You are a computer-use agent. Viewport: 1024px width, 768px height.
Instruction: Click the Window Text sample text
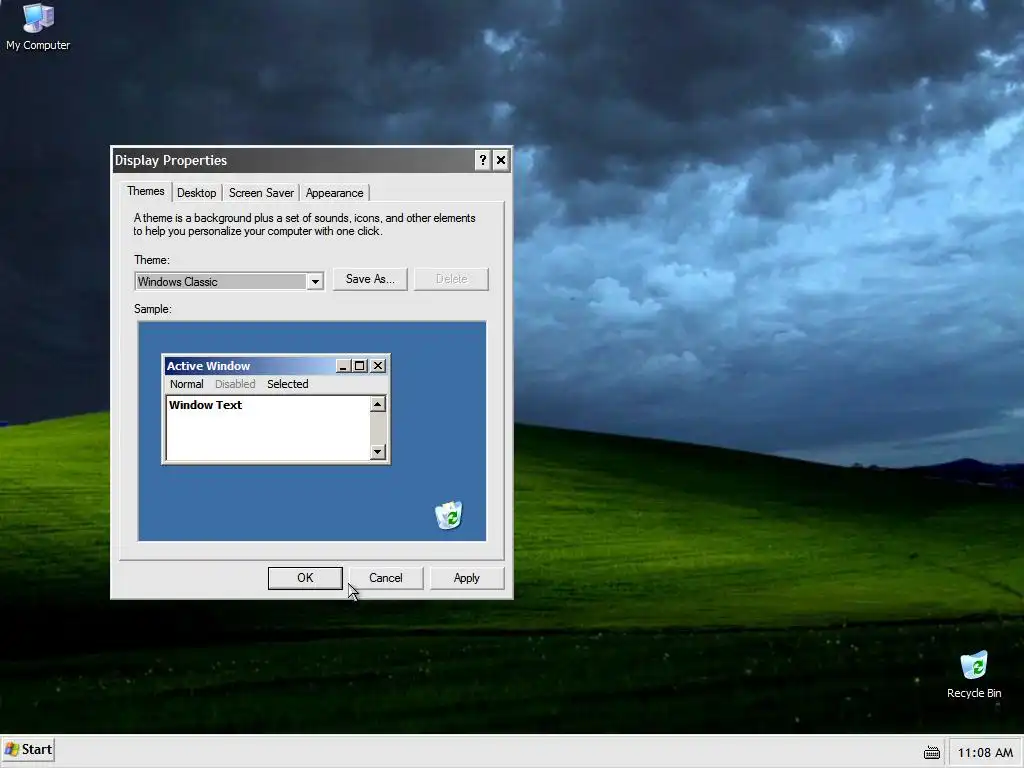click(206, 405)
